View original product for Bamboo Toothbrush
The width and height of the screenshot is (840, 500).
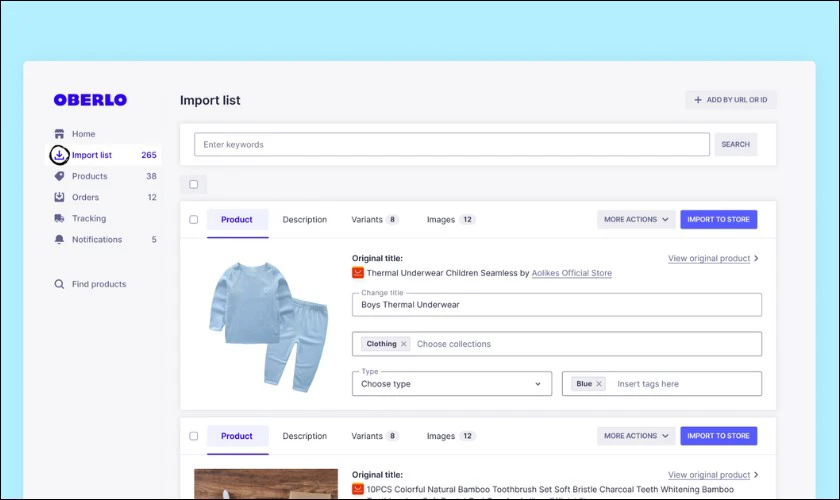pos(709,475)
